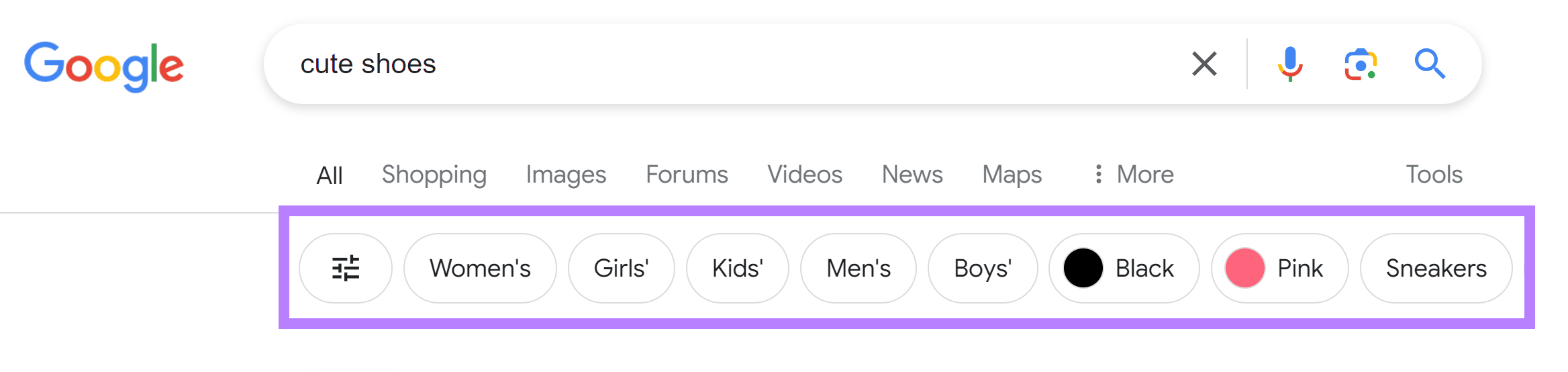This screenshot has width=1568, height=372.
Task: Start voice search with the microphone icon
Action: [x=1289, y=64]
